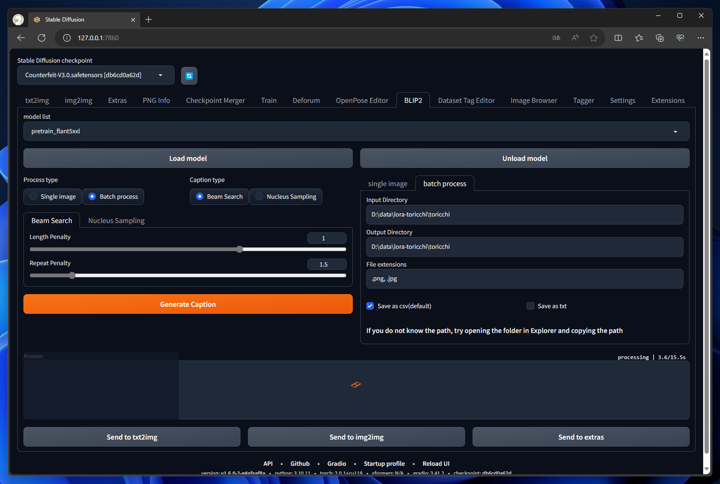Click Send to txt2img

coord(132,437)
